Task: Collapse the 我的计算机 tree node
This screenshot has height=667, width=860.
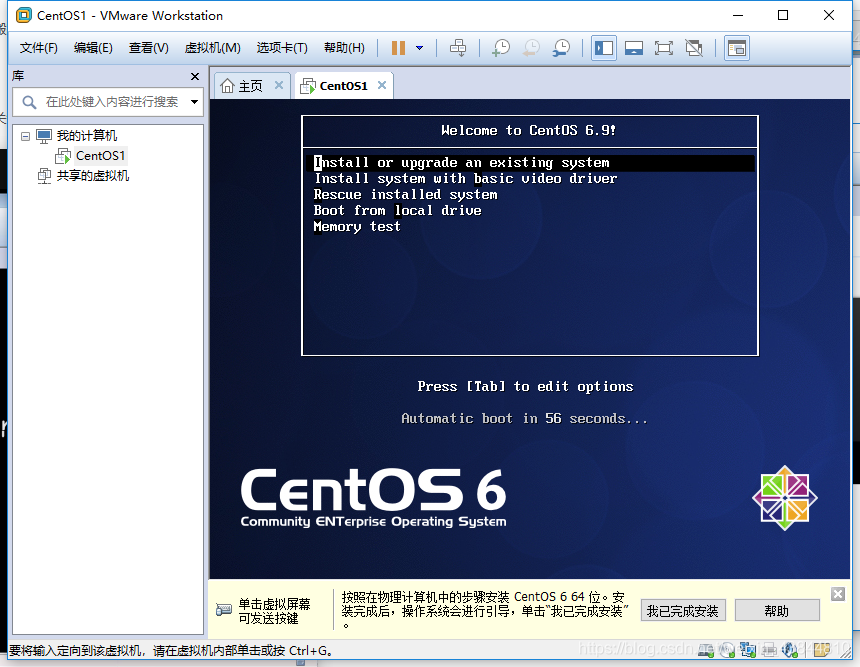Action: coord(25,136)
